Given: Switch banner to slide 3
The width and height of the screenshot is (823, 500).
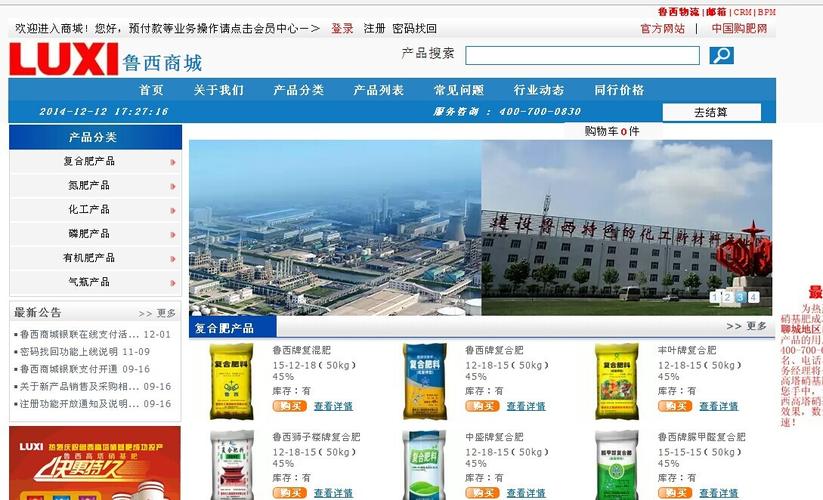Looking at the screenshot, I should point(740,297).
